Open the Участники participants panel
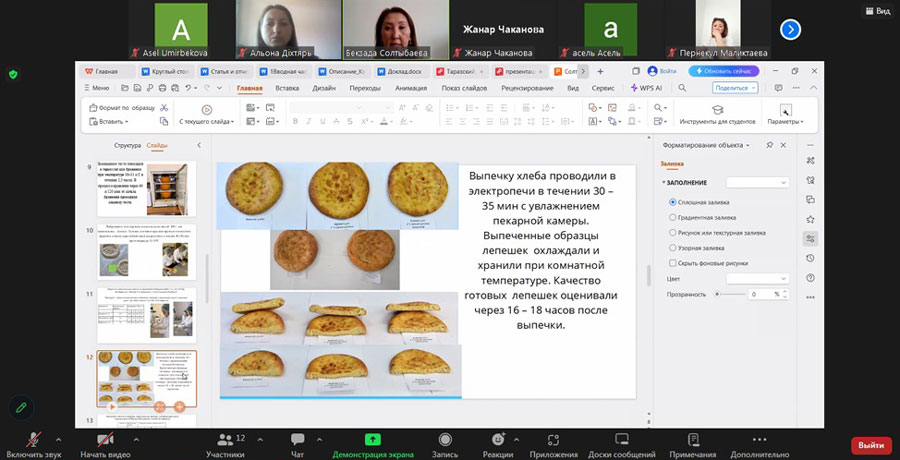 tap(225, 439)
